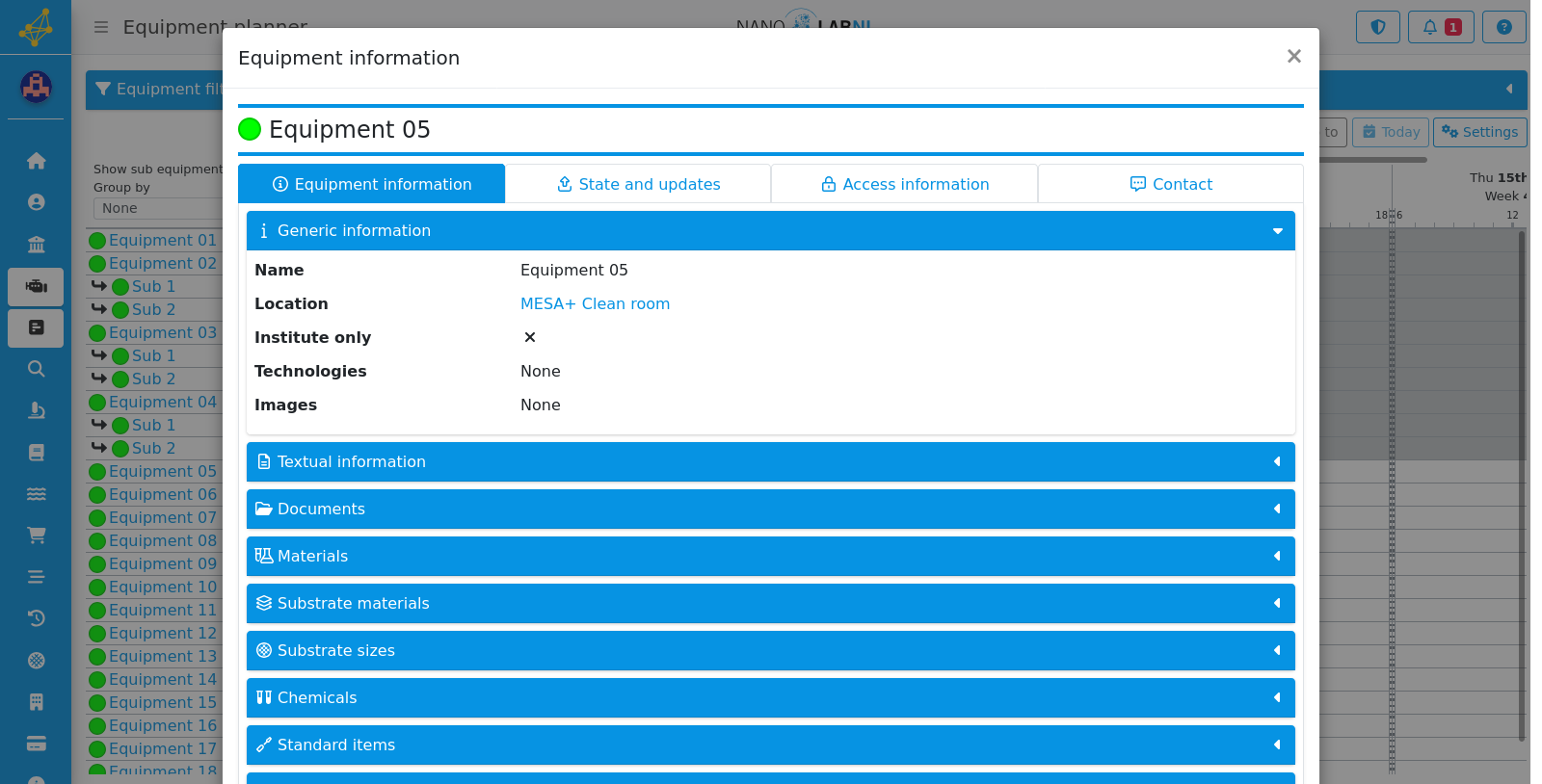Expand the Materials section
The height and width of the screenshot is (784, 1542).
click(x=771, y=557)
